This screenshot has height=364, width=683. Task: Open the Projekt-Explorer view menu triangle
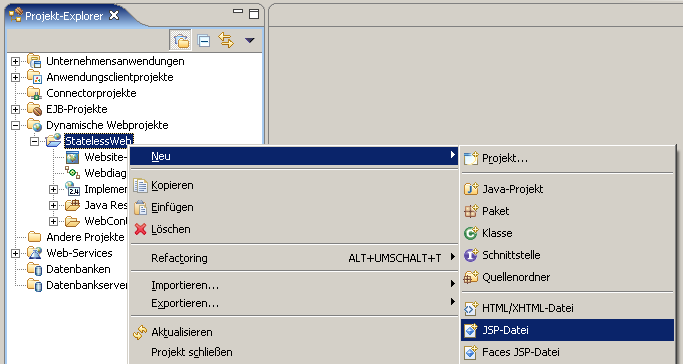tap(250, 40)
